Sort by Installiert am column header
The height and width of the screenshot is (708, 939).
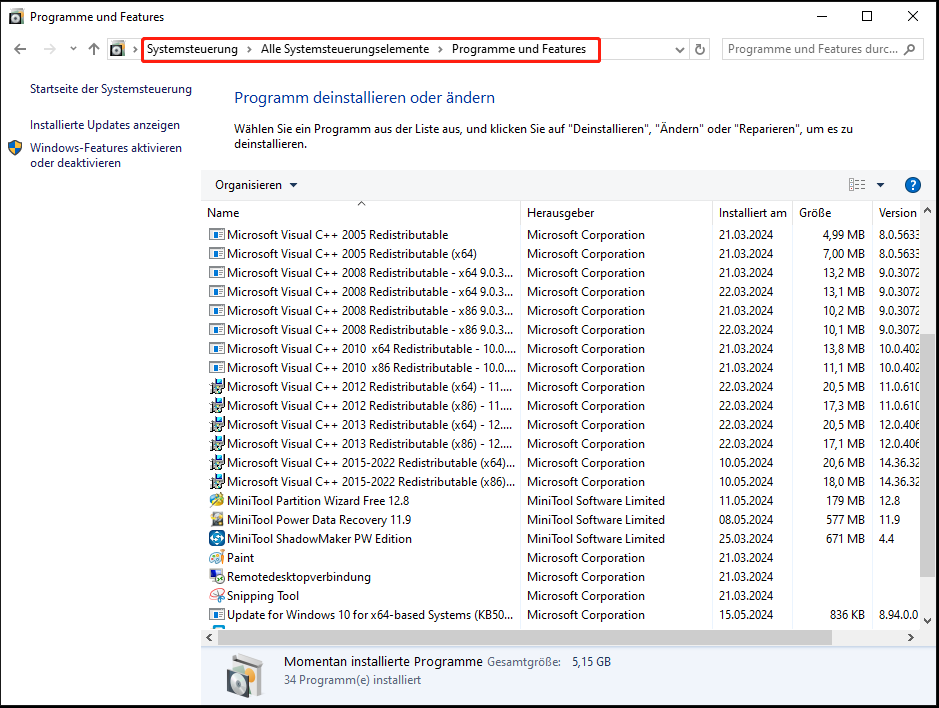(752, 213)
